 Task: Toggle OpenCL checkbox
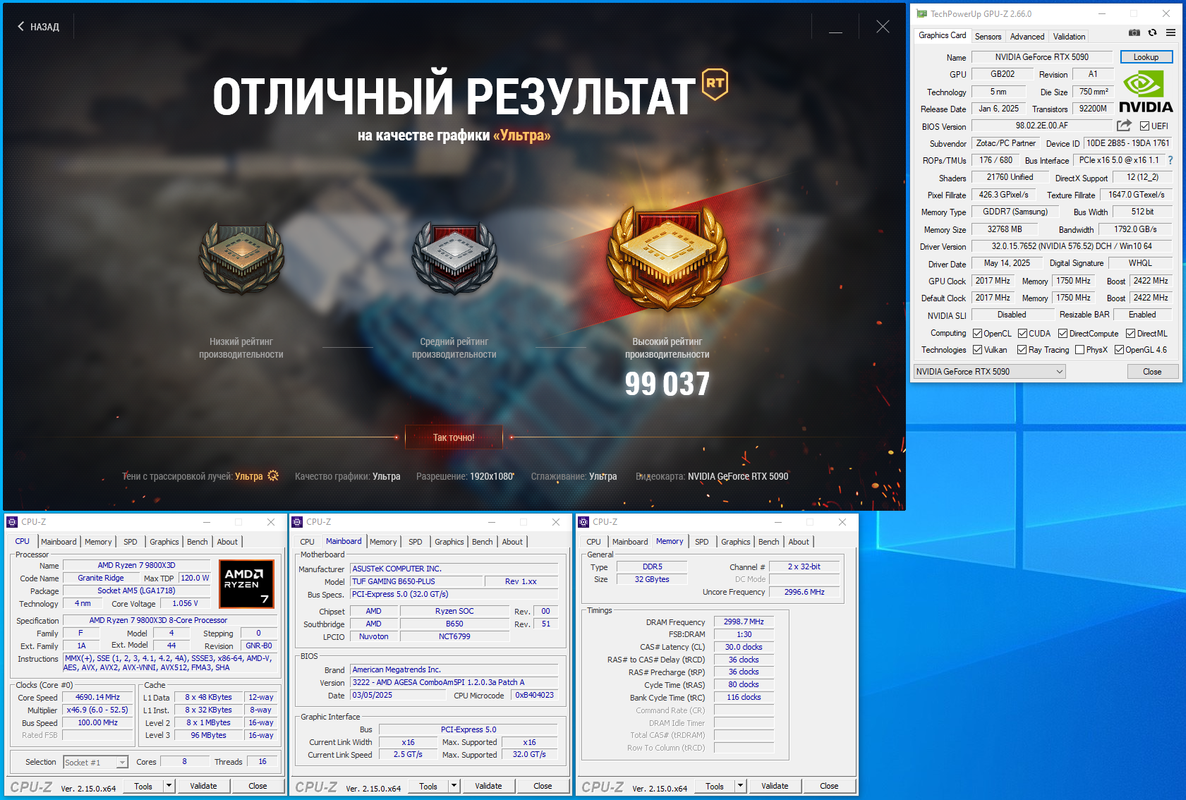pos(977,333)
